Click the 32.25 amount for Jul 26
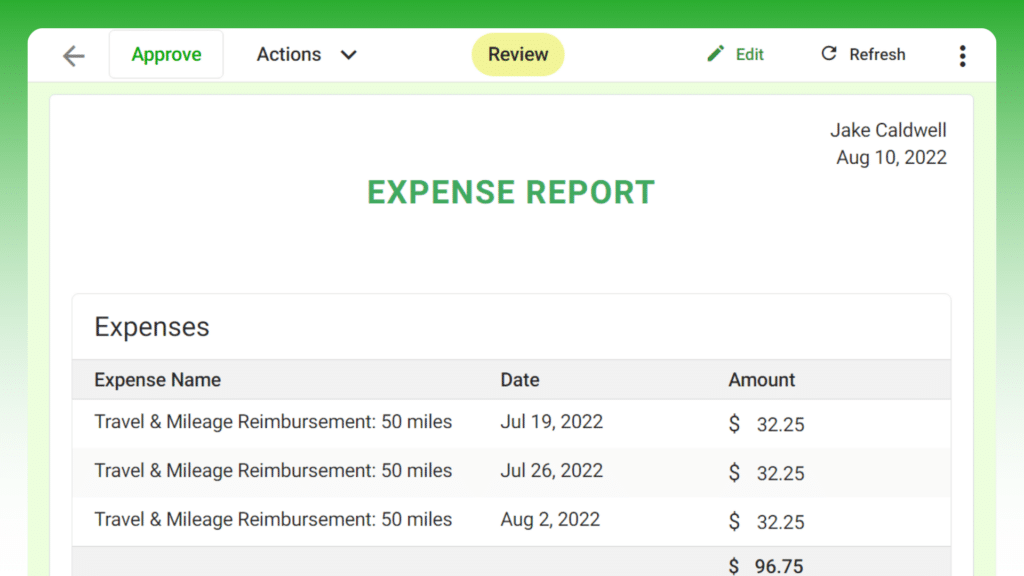1024x576 pixels. click(780, 473)
